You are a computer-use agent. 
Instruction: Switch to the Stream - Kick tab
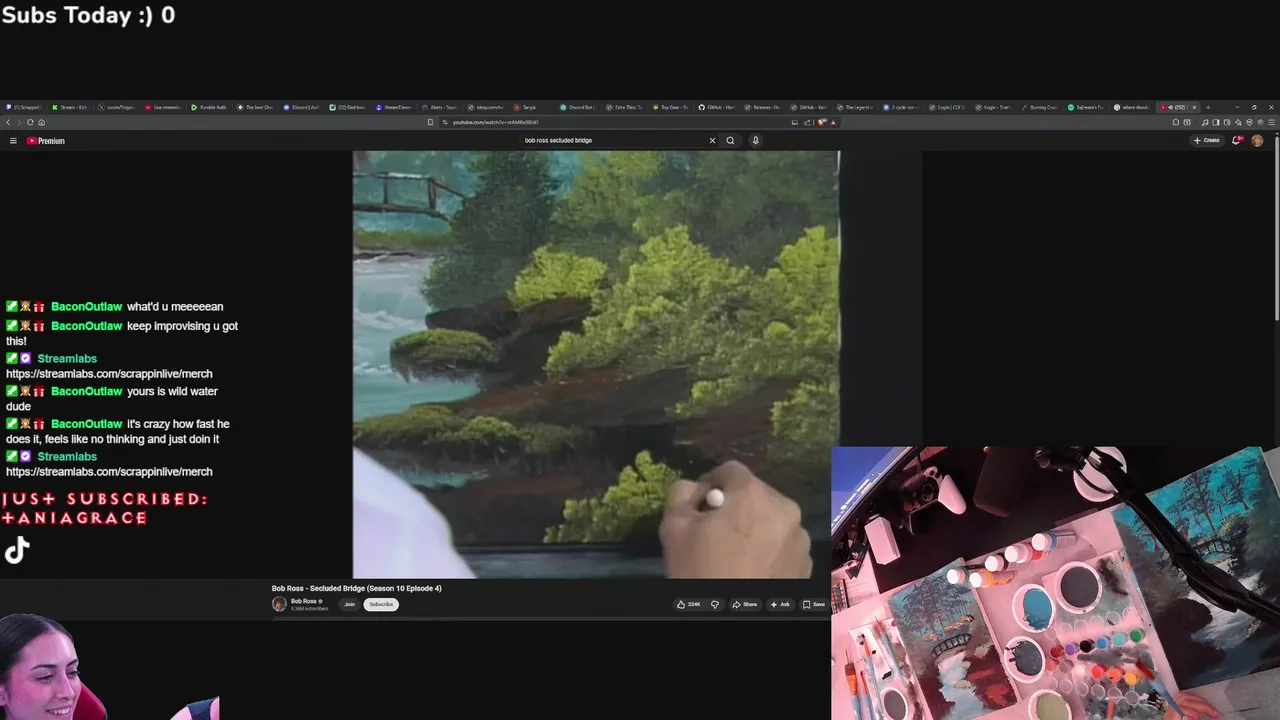[x=70, y=107]
